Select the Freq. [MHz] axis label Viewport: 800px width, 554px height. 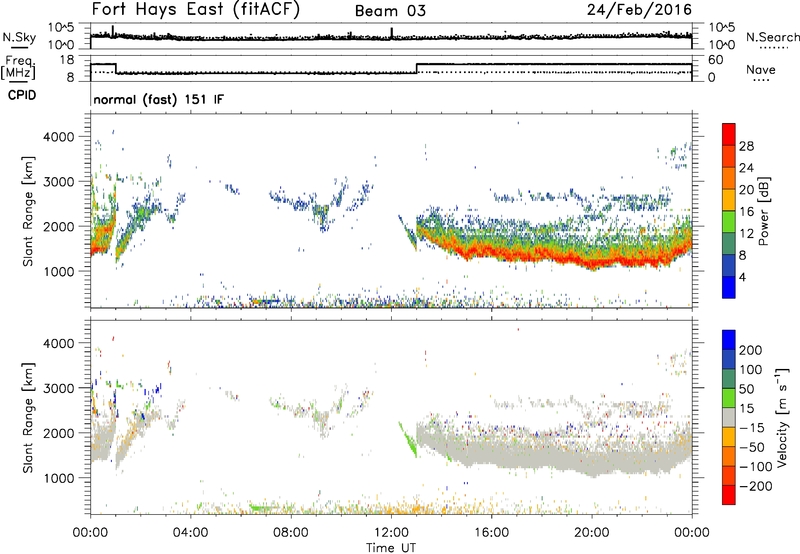pos(19,68)
